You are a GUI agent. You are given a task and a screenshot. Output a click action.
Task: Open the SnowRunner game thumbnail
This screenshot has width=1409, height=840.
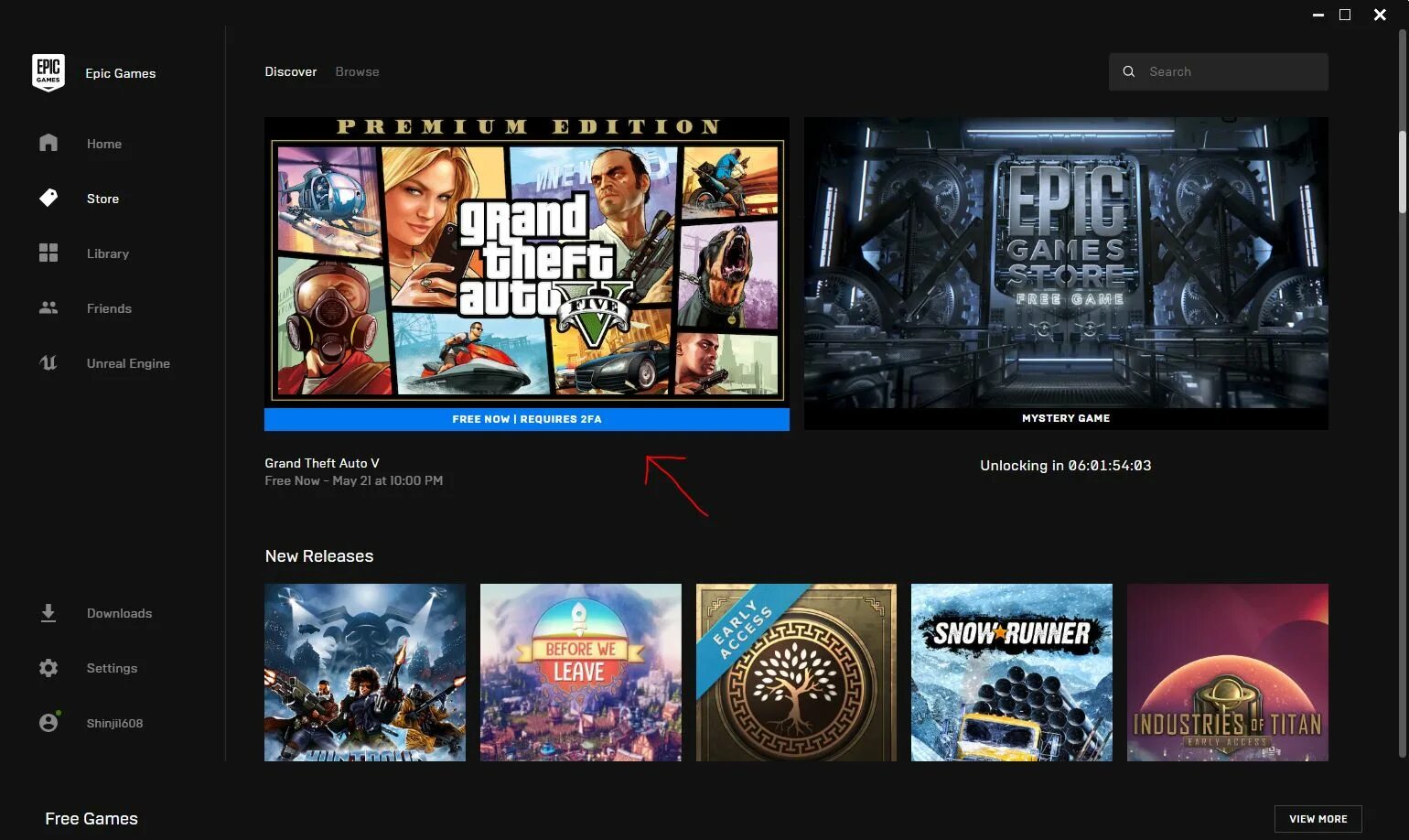(x=1012, y=673)
